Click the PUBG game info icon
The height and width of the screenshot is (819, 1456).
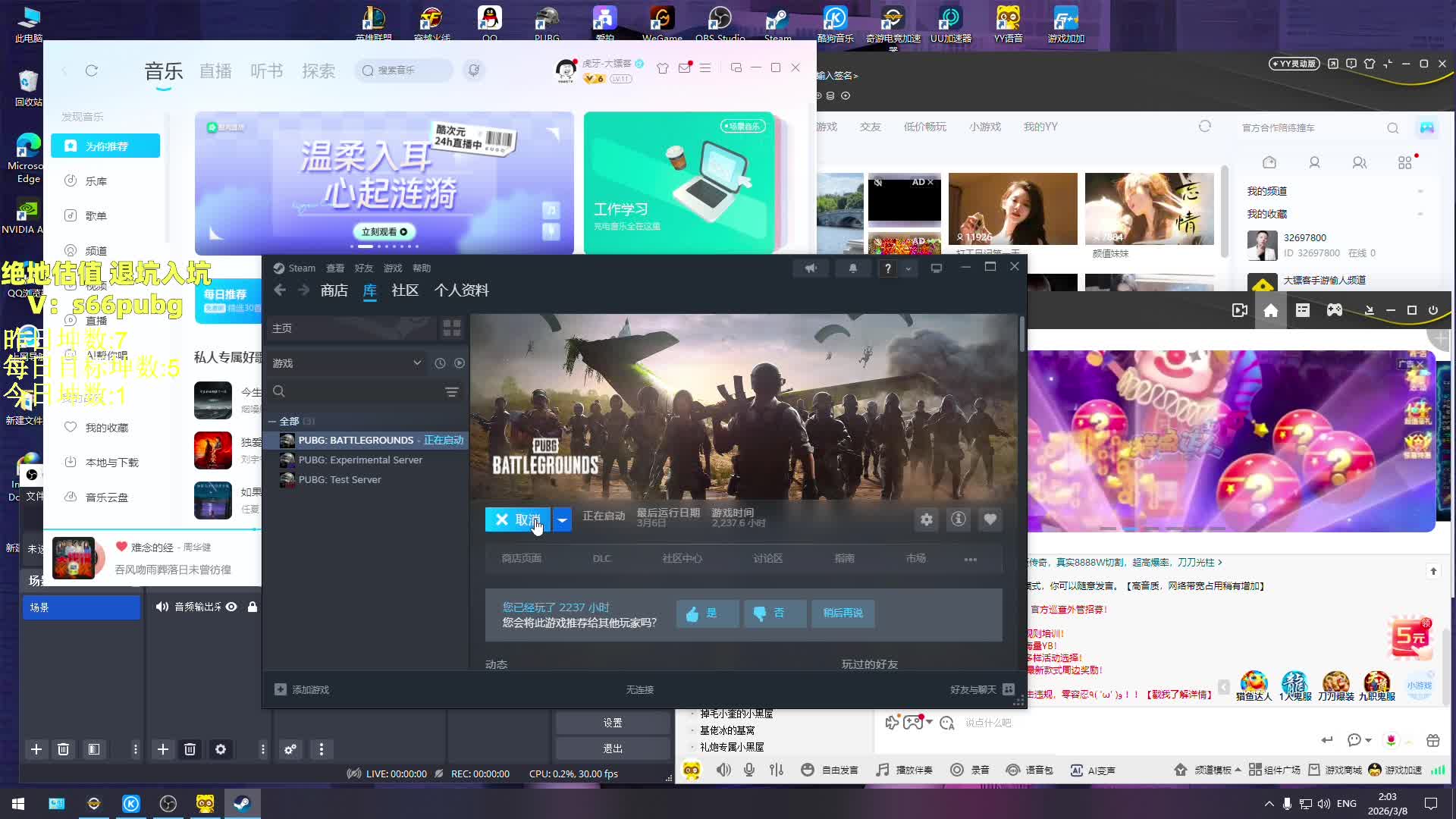[959, 519]
